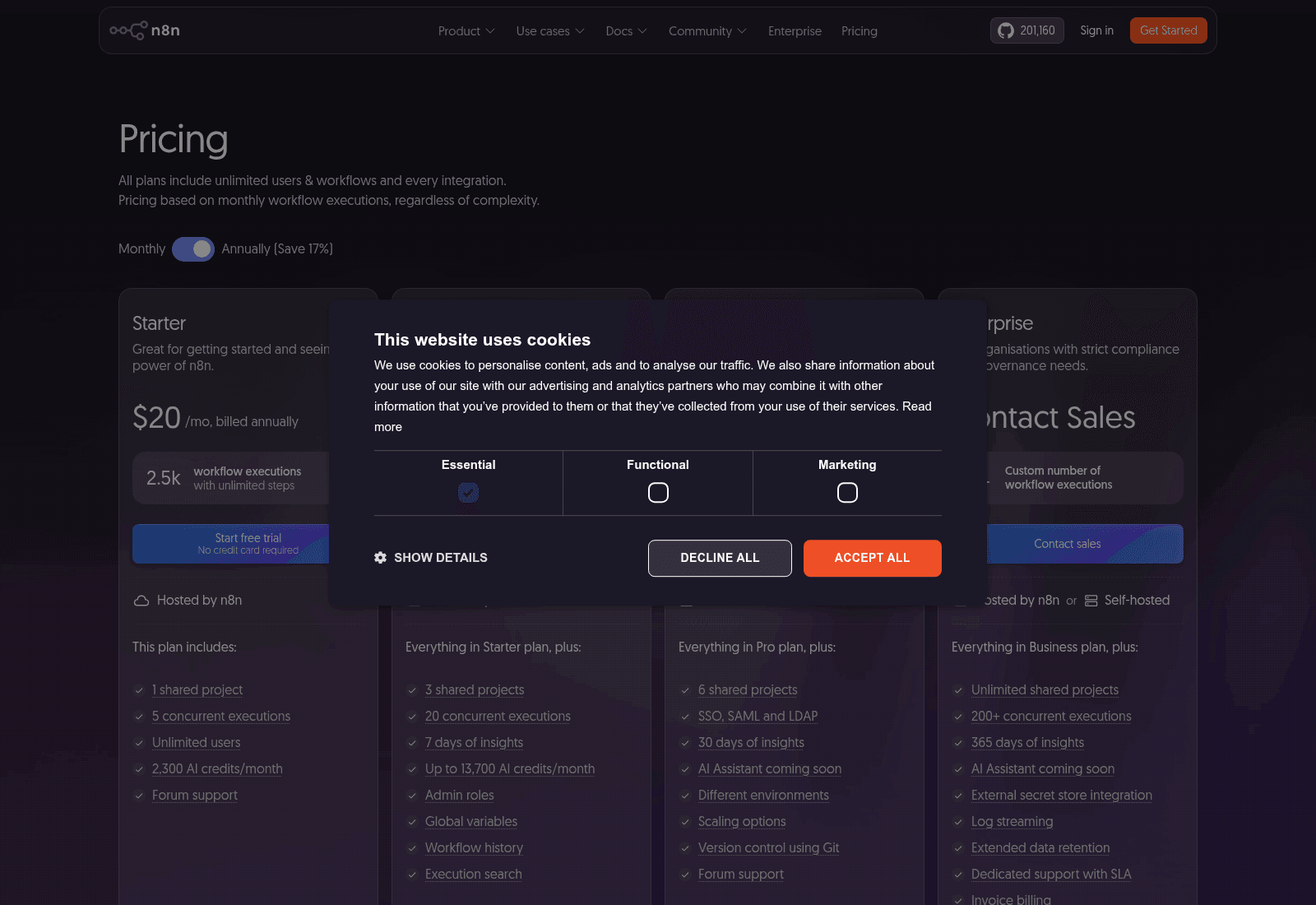Click Version control using Git feature
1316x905 pixels.
[x=768, y=848]
